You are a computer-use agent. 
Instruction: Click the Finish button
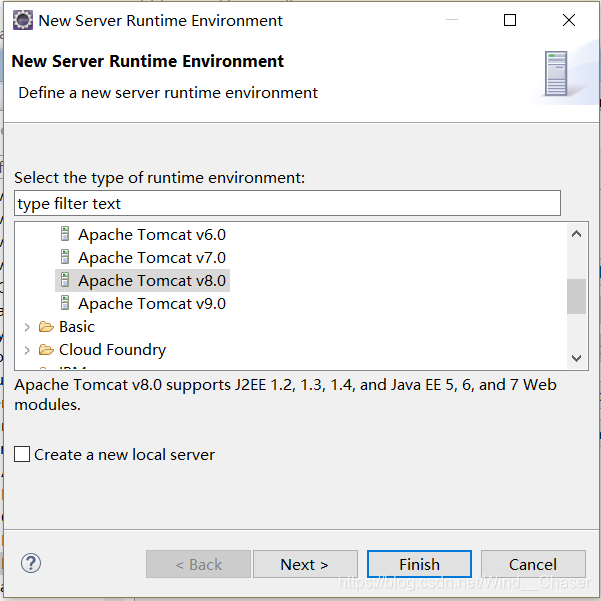coord(419,564)
